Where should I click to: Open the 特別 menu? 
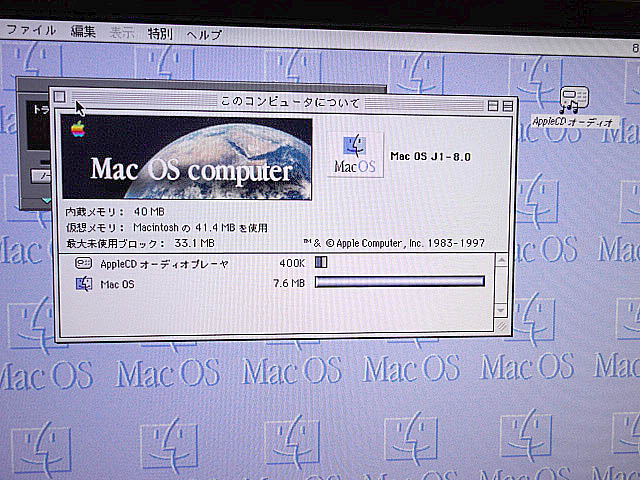click(x=160, y=33)
